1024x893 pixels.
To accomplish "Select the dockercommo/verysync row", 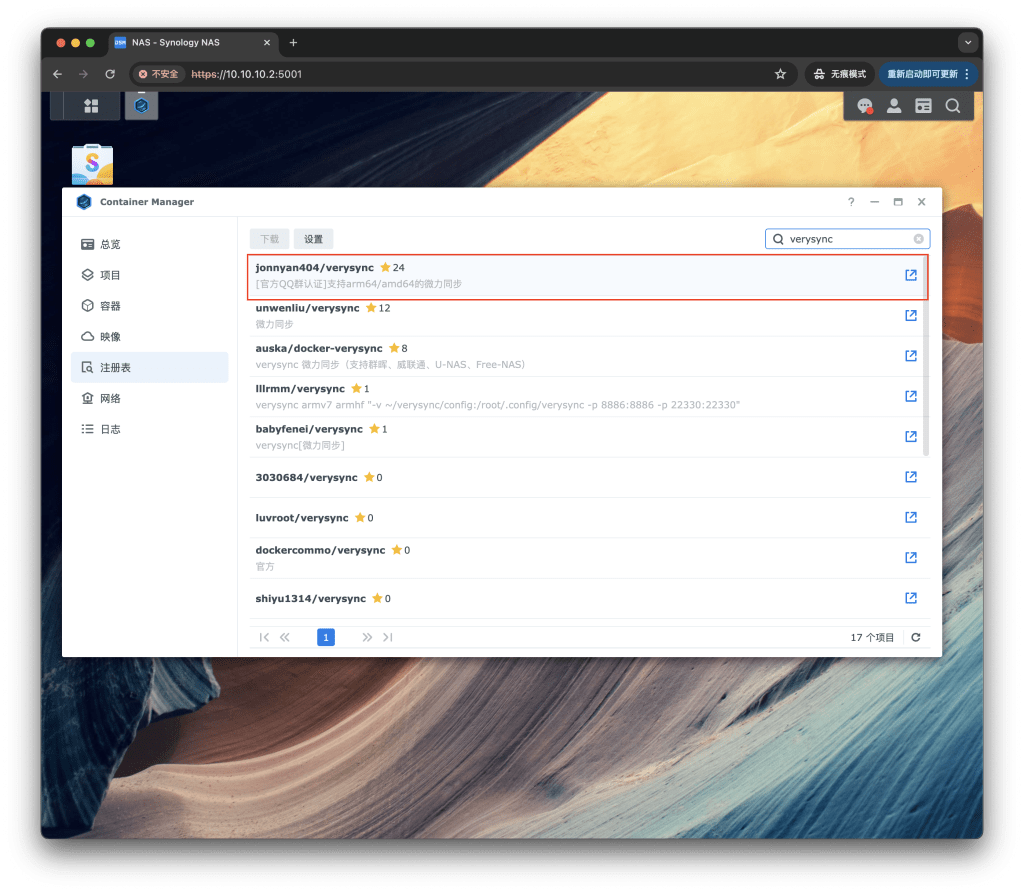I will tap(586, 559).
